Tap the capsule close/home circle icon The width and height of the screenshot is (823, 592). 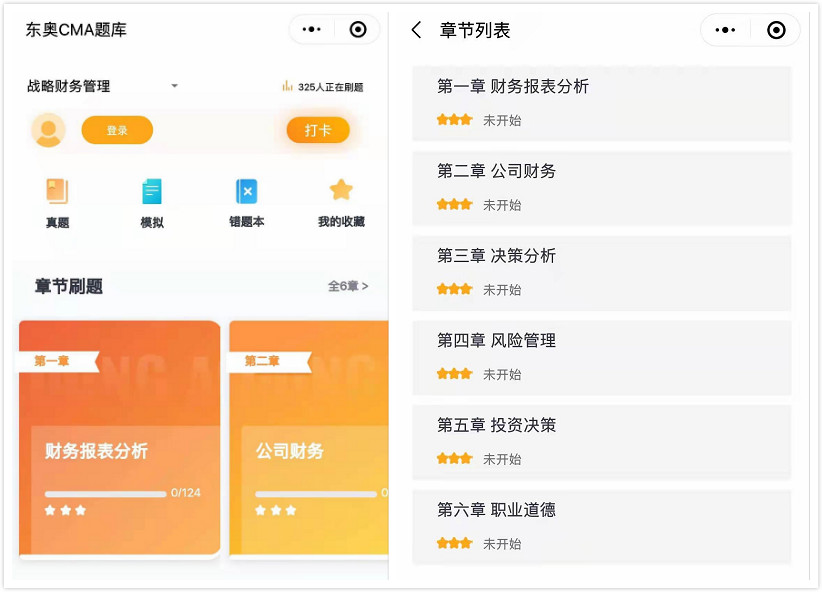358,30
